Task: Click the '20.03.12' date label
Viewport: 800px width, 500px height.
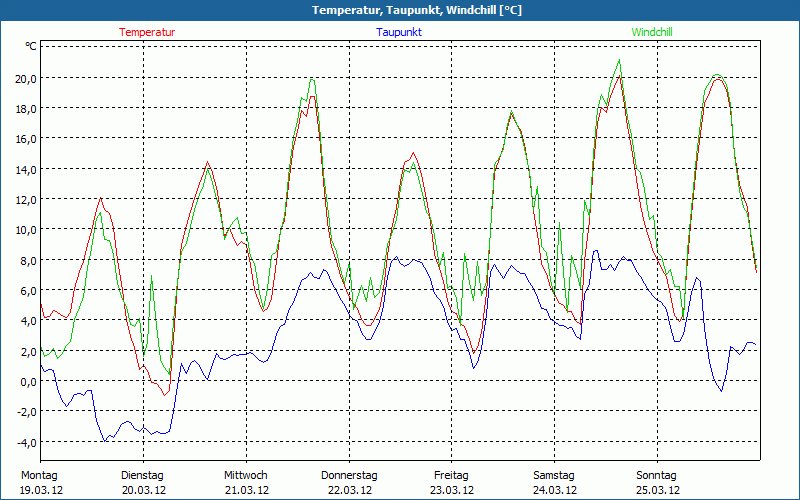Action: pos(144,490)
